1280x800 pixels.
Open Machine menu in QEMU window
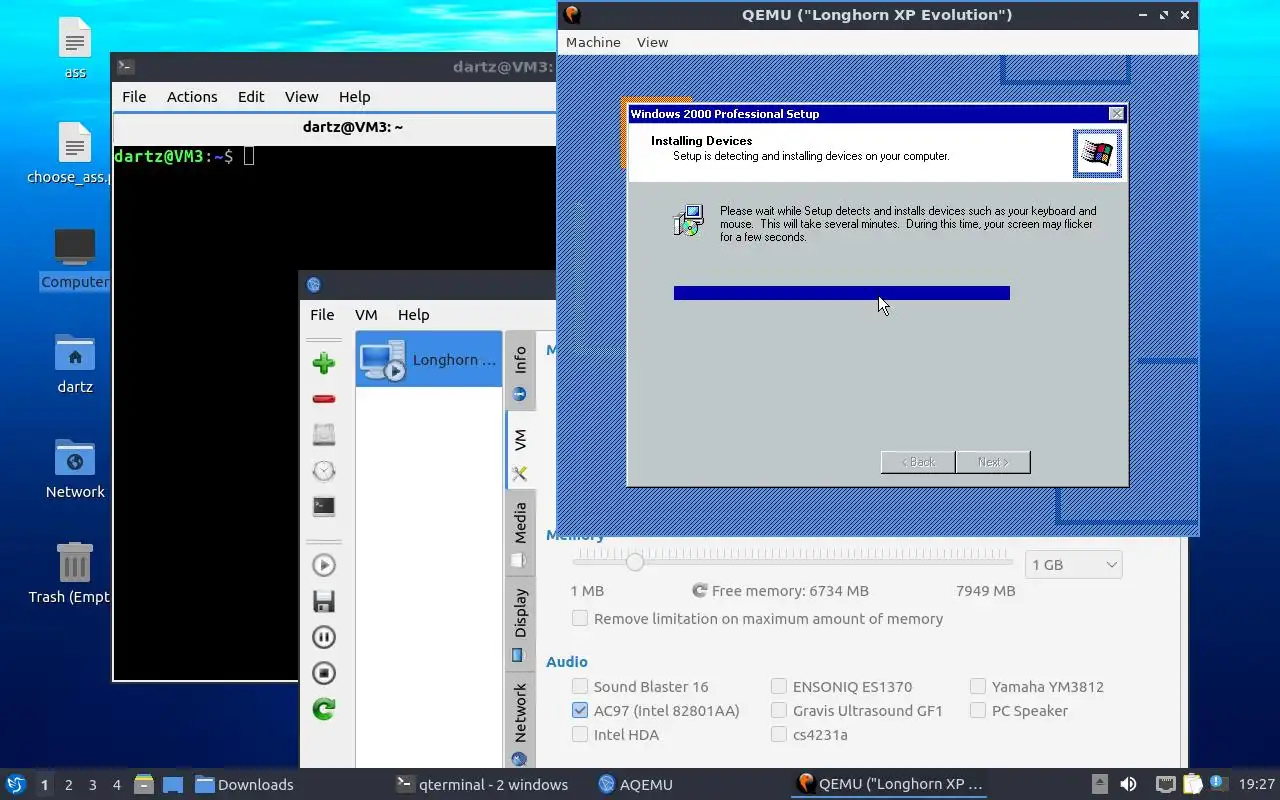coord(593,42)
